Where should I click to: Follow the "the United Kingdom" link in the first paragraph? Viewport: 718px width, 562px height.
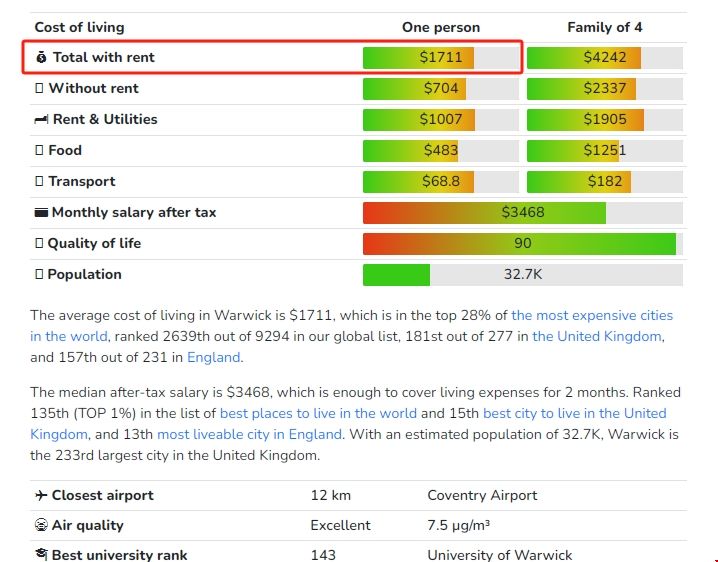coord(597,336)
